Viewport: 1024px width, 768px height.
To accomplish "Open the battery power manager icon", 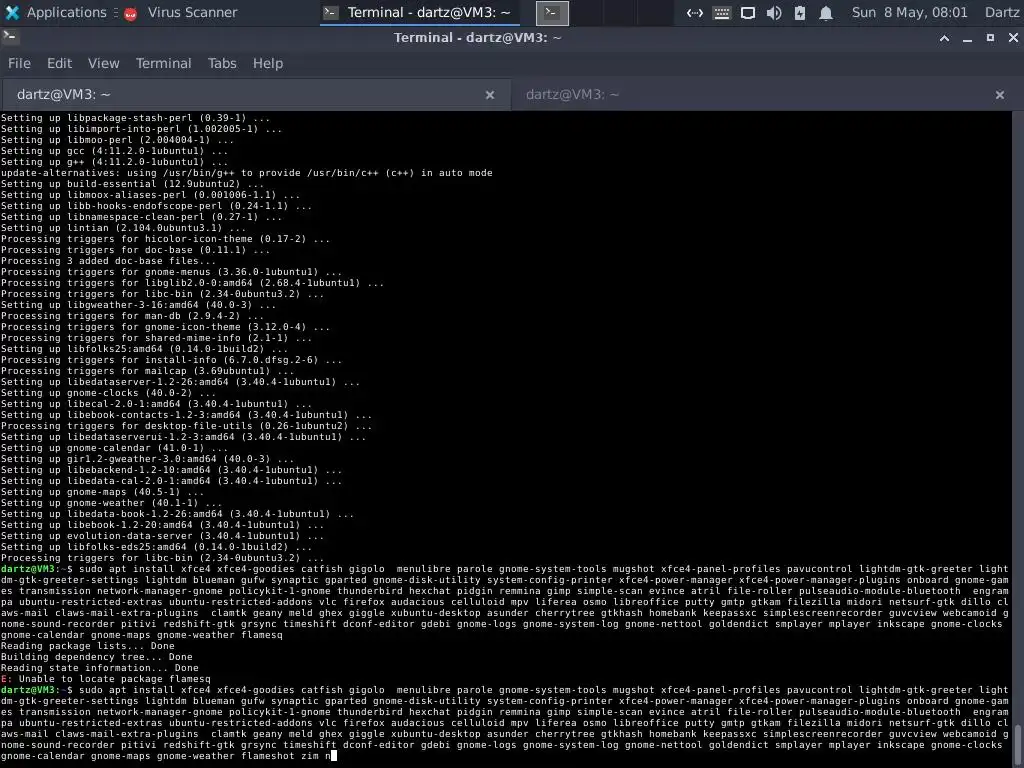I will coord(800,13).
